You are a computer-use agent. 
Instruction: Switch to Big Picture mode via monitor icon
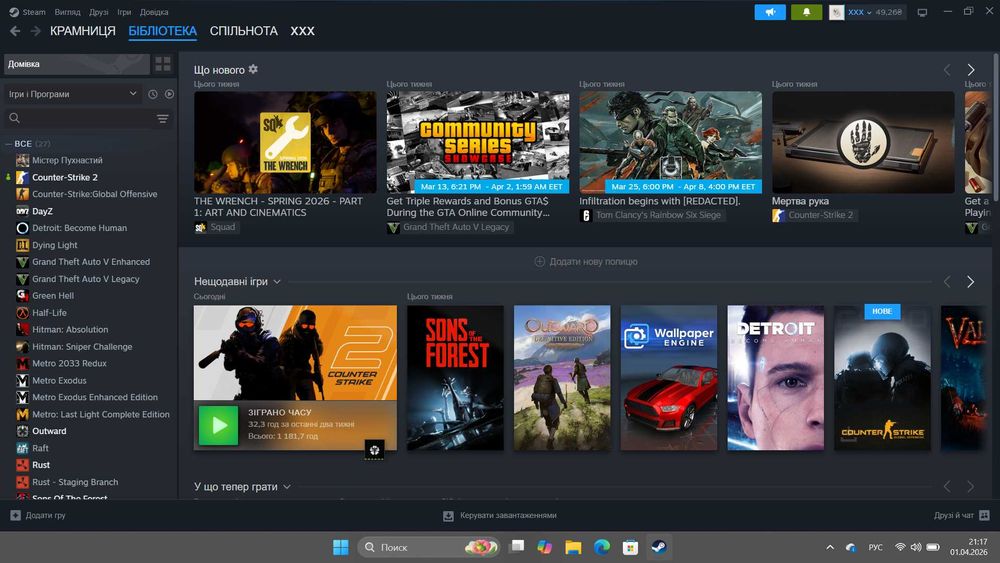click(x=922, y=12)
